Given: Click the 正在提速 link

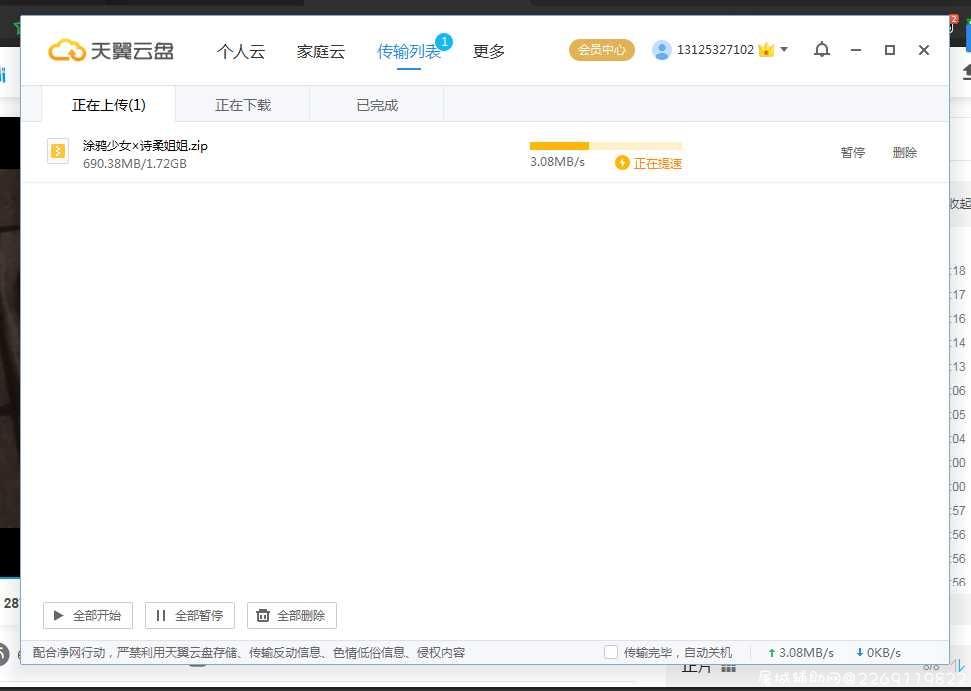Looking at the screenshot, I should [x=658, y=163].
